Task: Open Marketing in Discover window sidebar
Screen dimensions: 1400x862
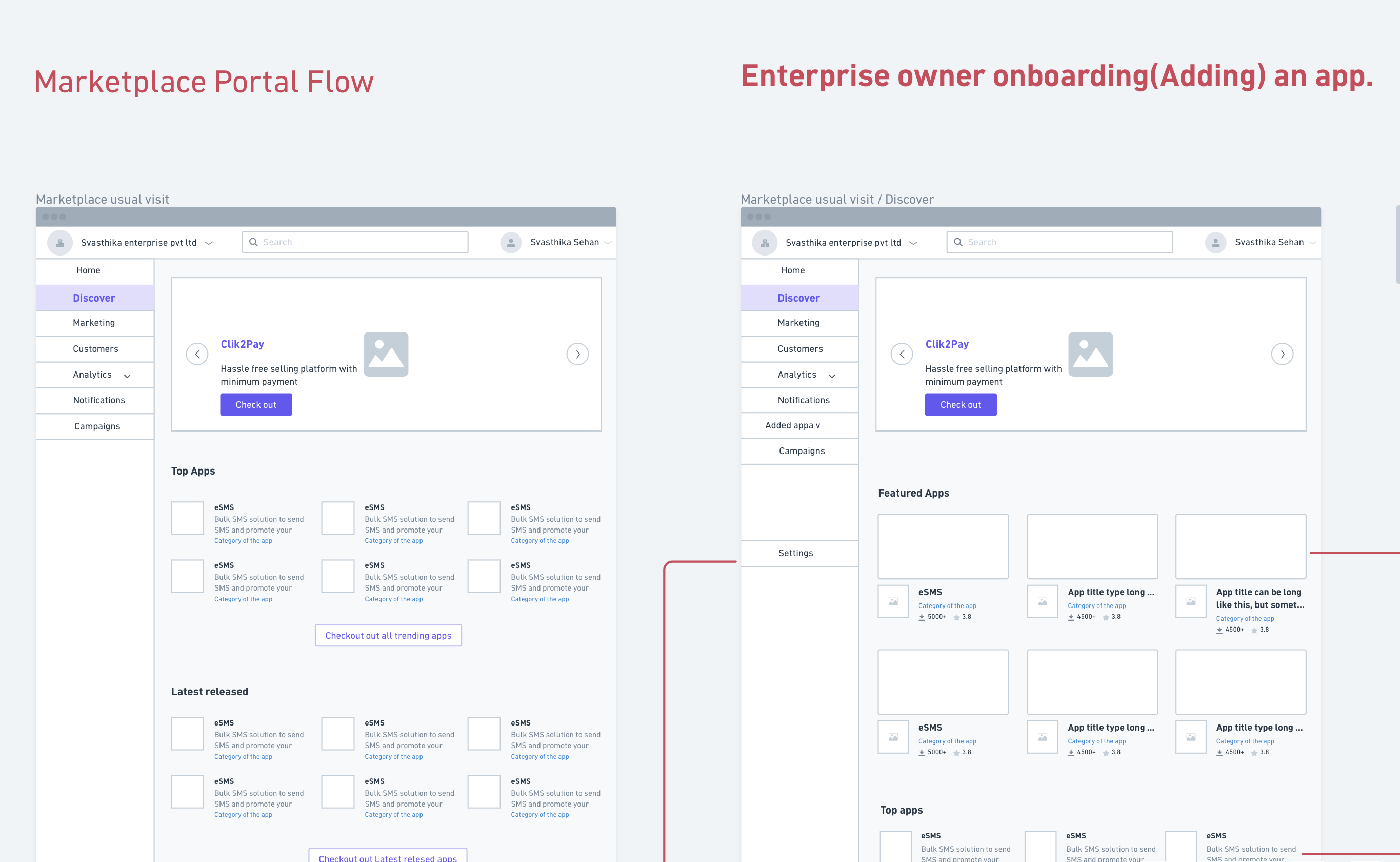Action: [x=799, y=323]
